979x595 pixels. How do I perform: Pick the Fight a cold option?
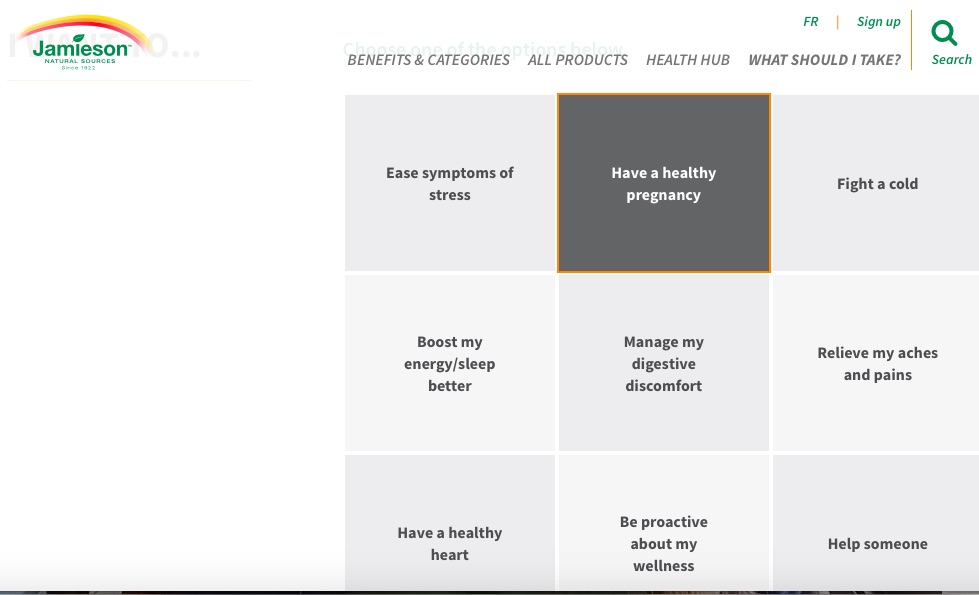[877, 183]
